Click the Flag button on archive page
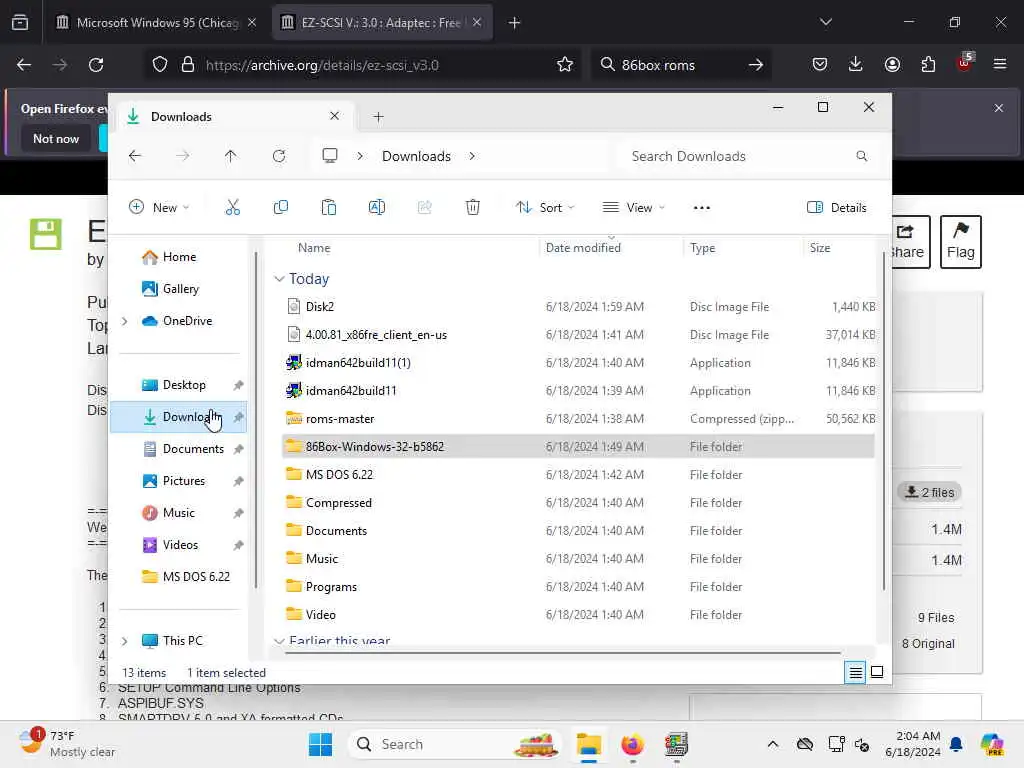1024x768 pixels. pyautogui.click(x=961, y=242)
